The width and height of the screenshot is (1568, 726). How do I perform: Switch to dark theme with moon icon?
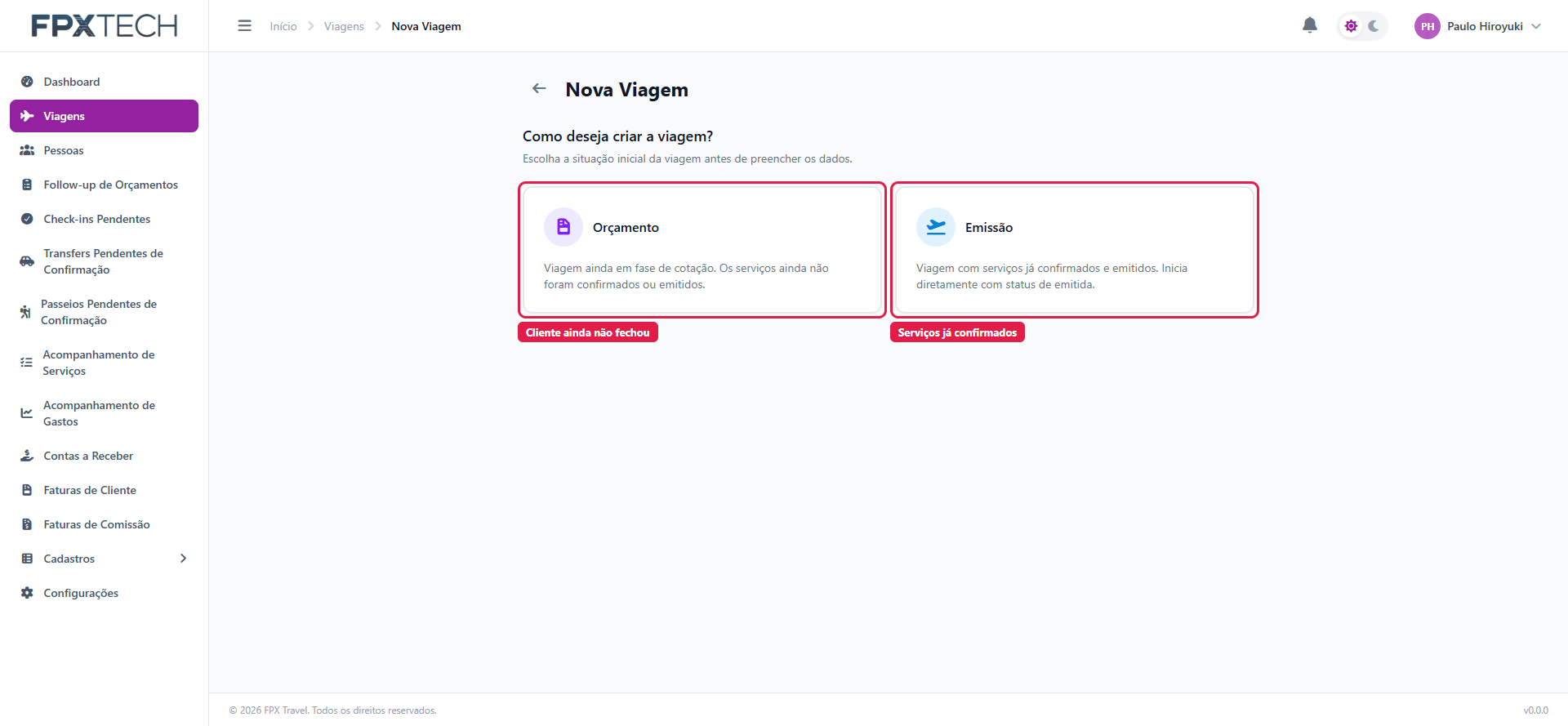coord(1374,26)
